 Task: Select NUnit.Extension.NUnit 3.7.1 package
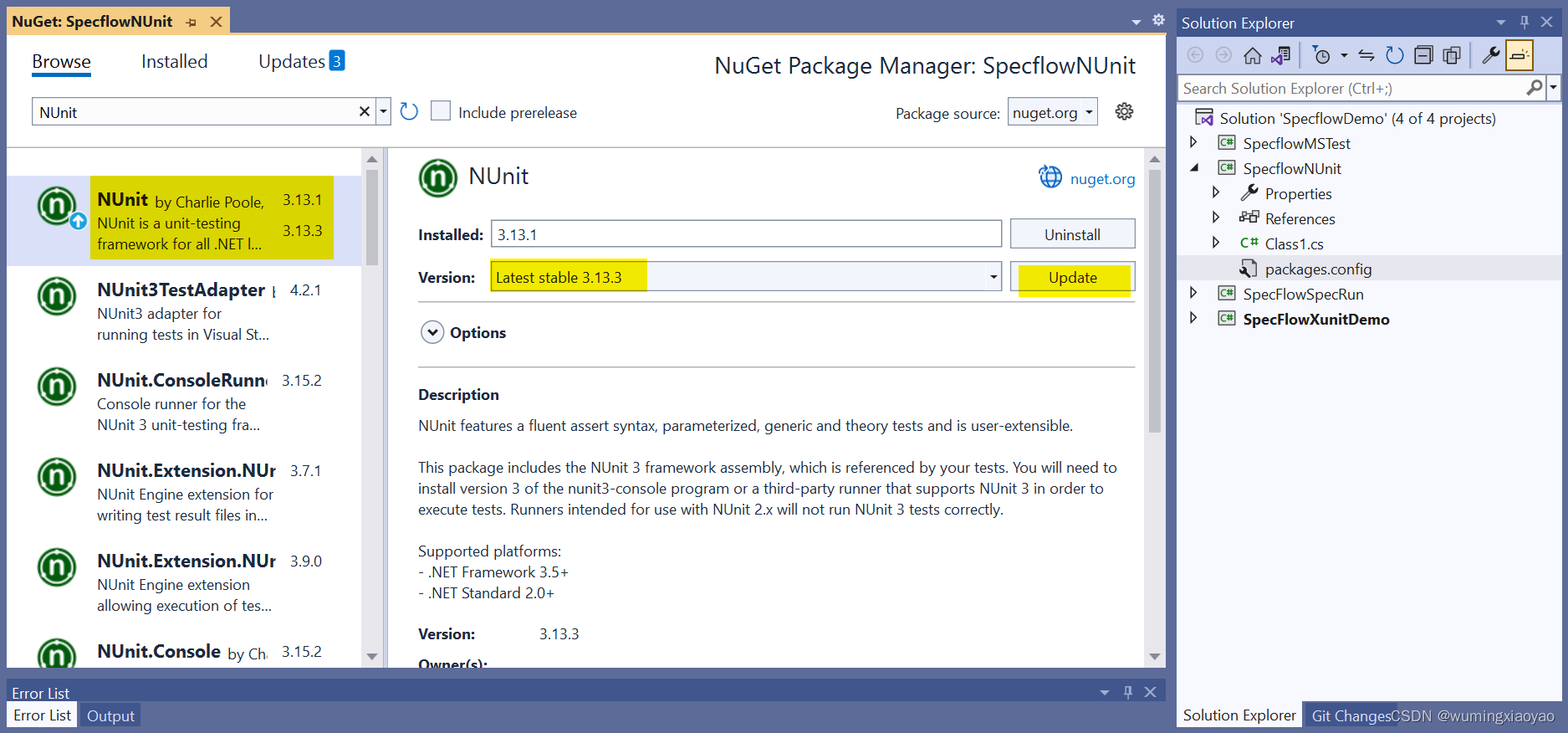tap(184, 491)
